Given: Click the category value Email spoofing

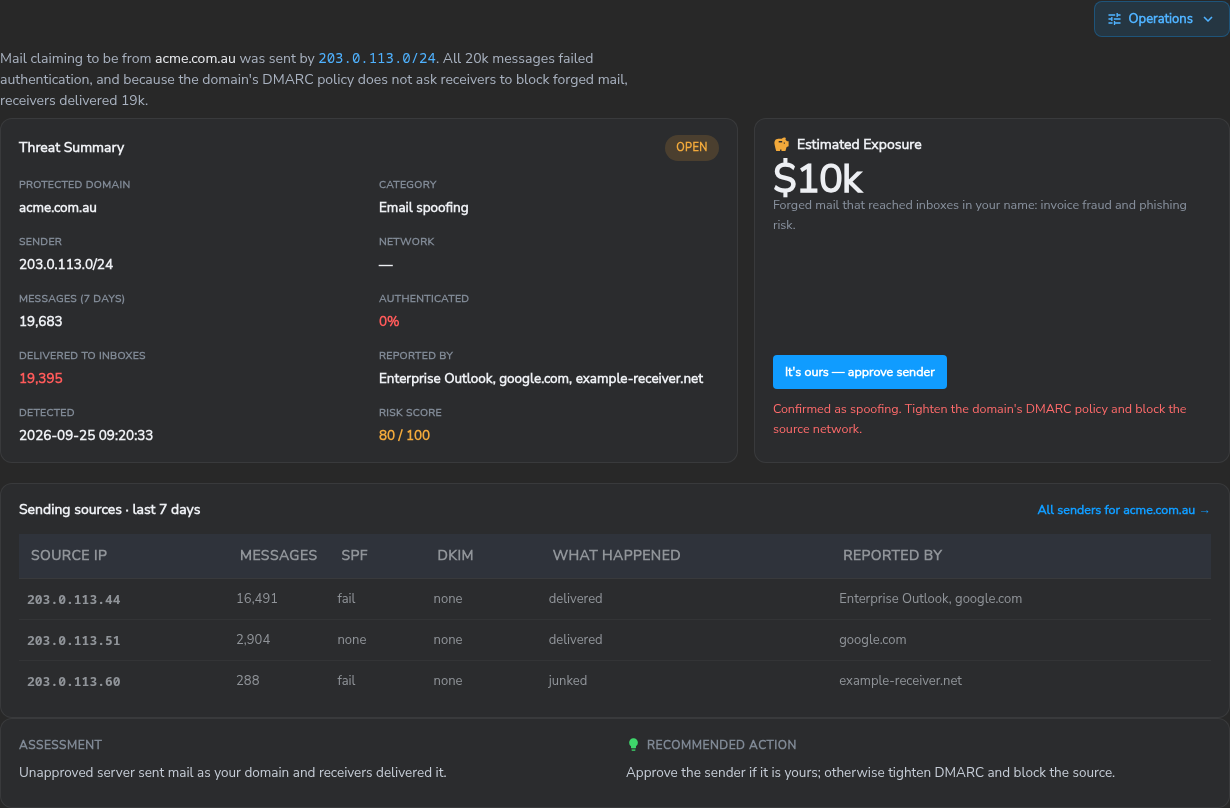Looking at the screenshot, I should coord(423,208).
